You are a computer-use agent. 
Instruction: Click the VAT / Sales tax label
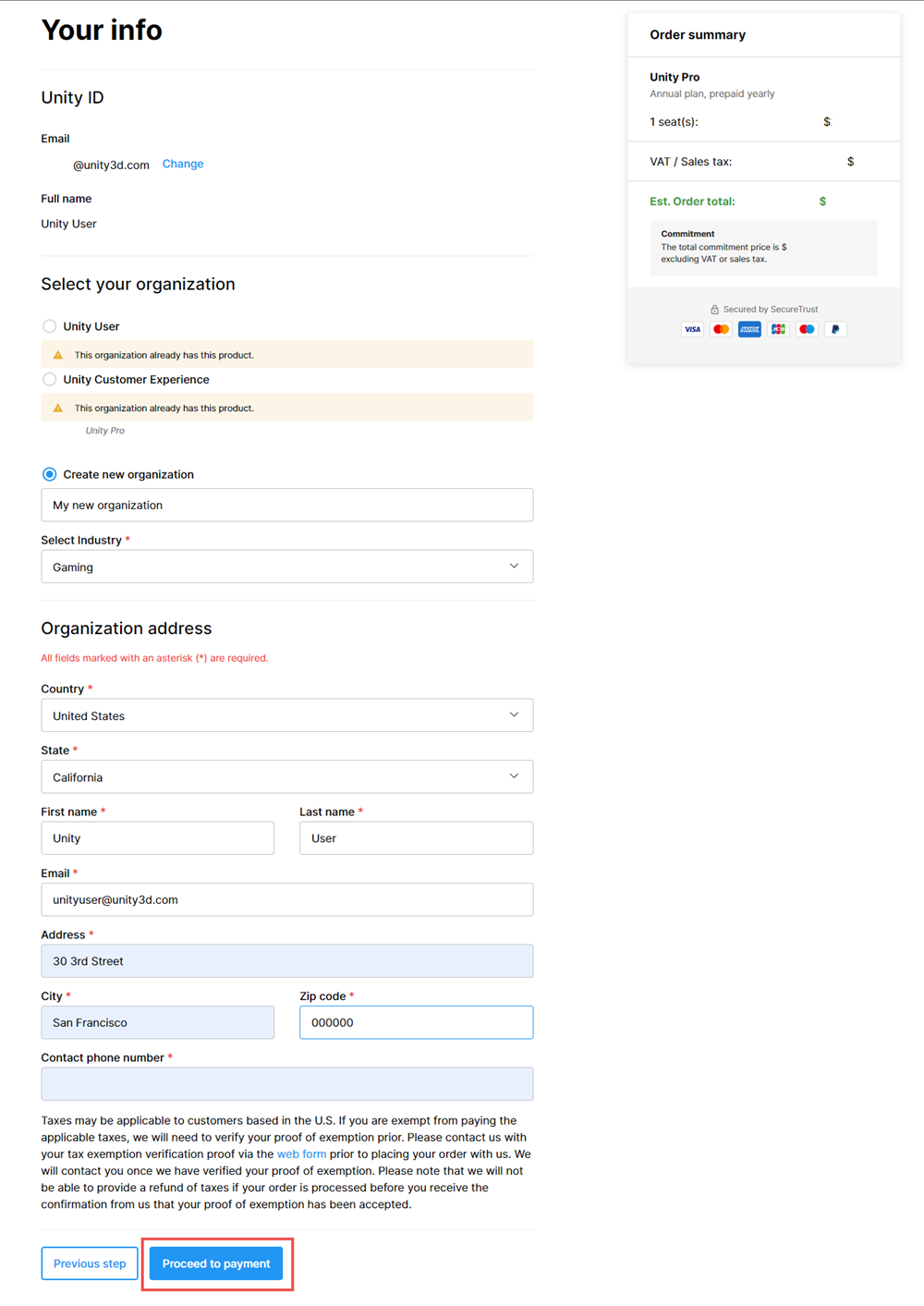(690, 162)
